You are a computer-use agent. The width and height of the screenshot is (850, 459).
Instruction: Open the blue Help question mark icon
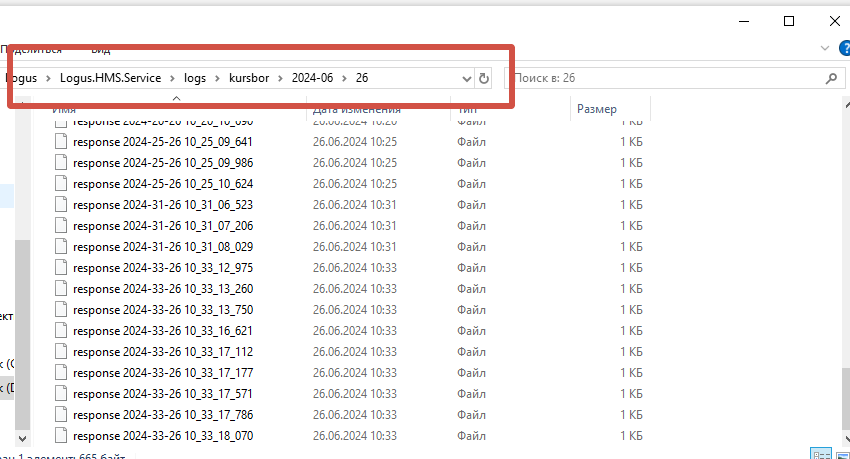coord(842,48)
